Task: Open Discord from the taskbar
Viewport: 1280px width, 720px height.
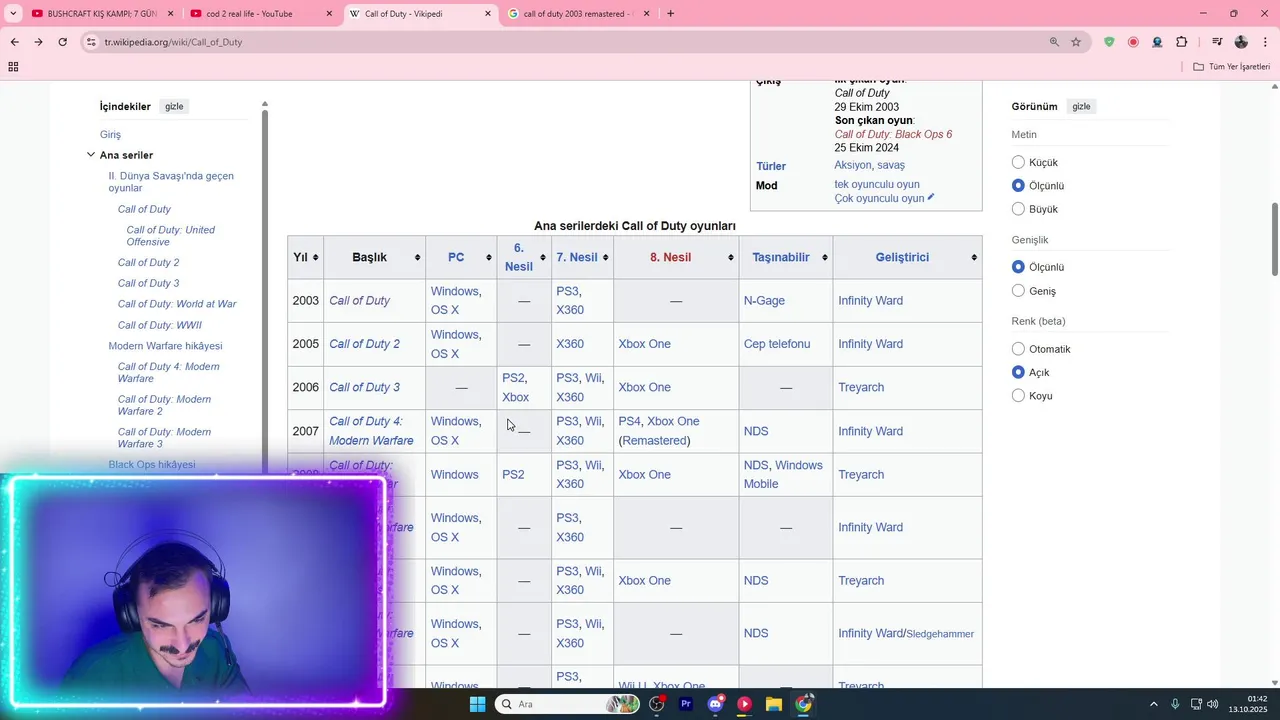Action: click(715, 704)
